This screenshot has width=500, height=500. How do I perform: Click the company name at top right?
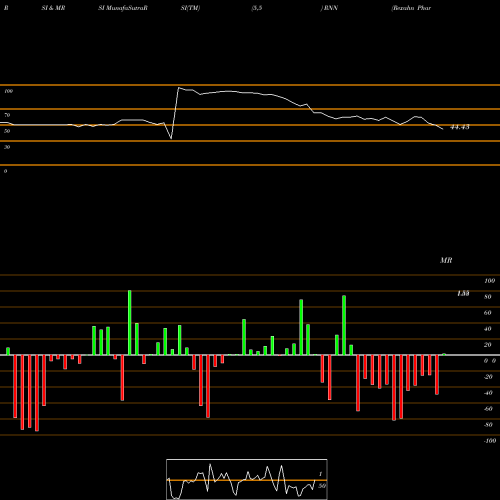pyautogui.click(x=411, y=8)
